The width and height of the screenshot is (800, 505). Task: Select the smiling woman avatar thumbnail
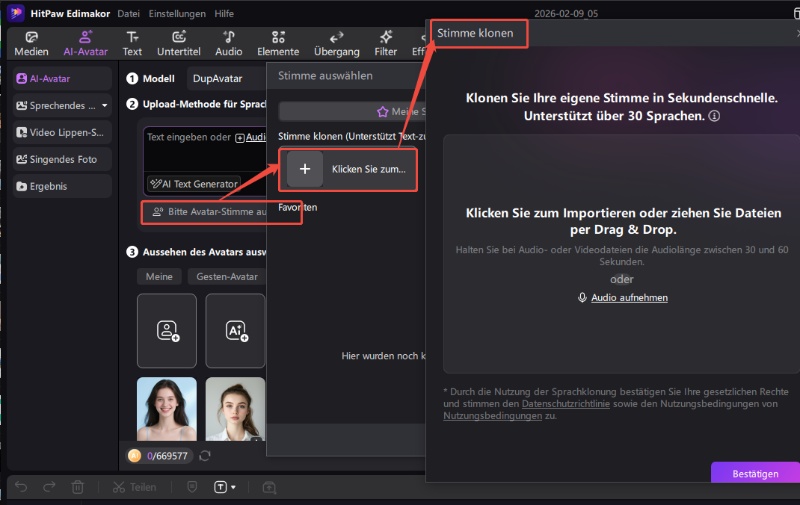[167, 409]
